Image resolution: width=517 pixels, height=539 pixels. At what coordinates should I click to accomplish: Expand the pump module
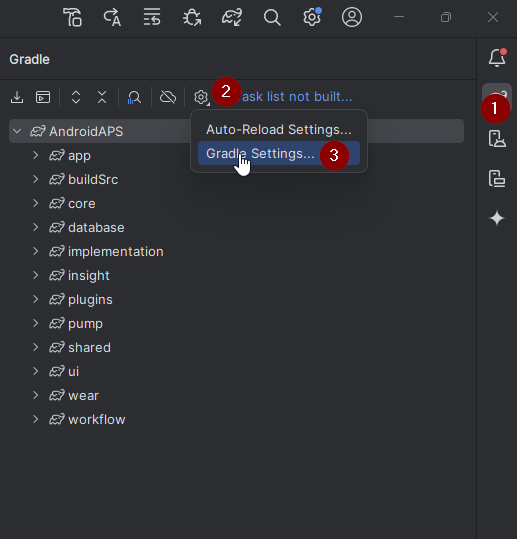[35, 323]
